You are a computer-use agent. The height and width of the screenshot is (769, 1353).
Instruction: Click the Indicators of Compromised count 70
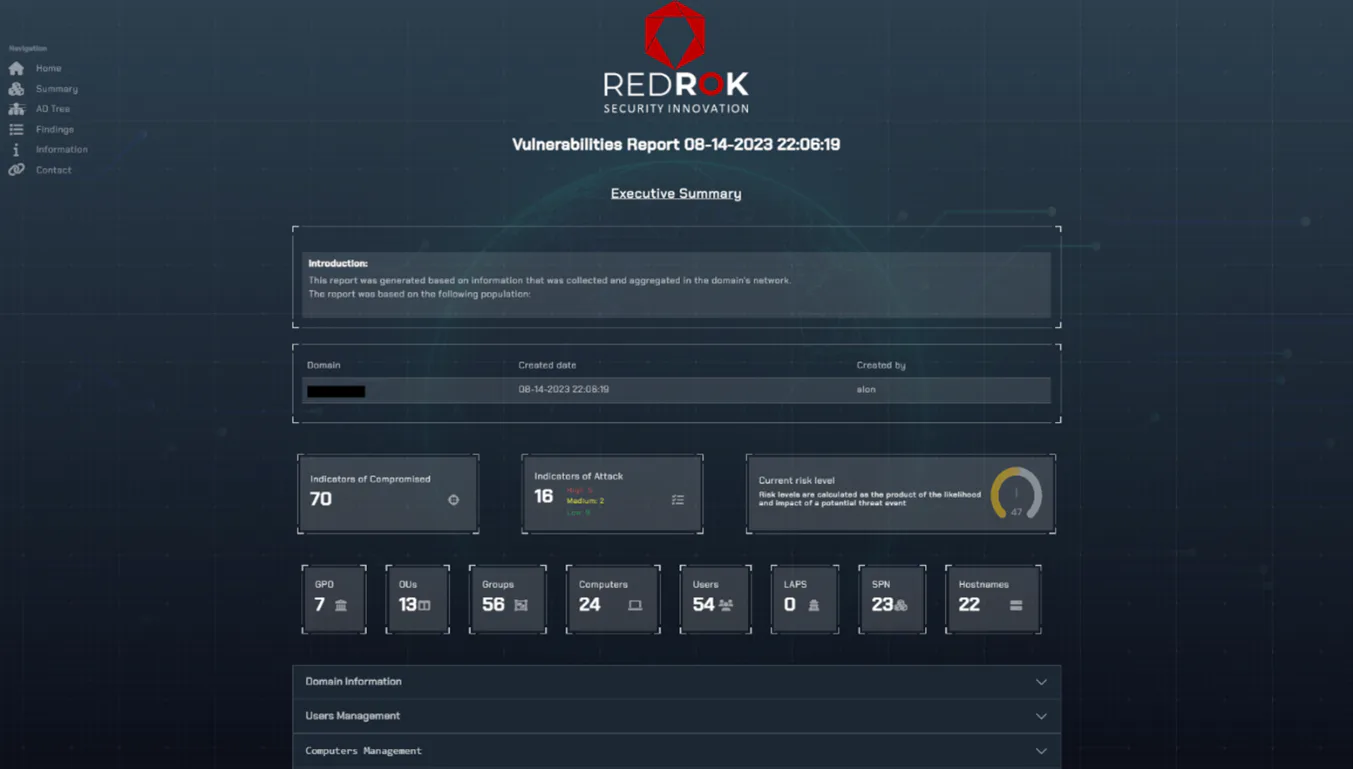tap(321, 499)
